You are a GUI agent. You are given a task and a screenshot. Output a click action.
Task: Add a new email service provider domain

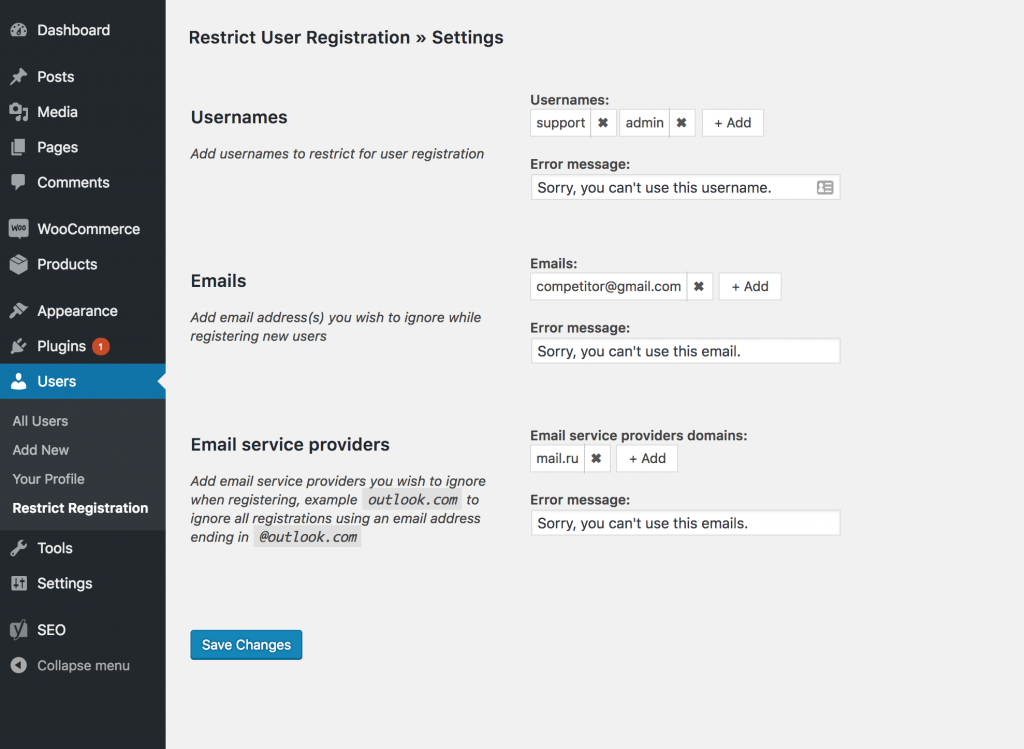click(x=647, y=458)
